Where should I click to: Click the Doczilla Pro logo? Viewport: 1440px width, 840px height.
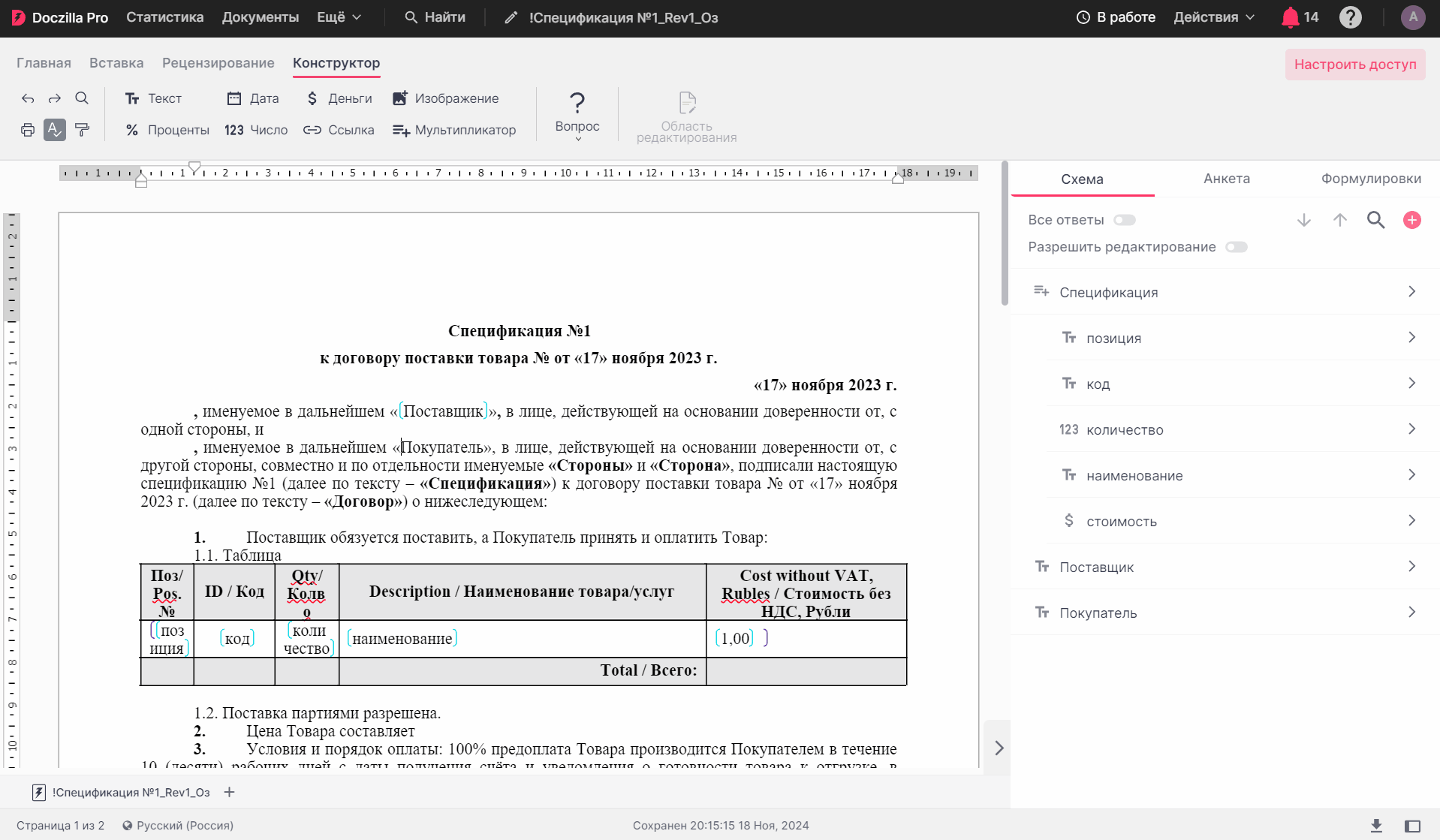(x=60, y=17)
